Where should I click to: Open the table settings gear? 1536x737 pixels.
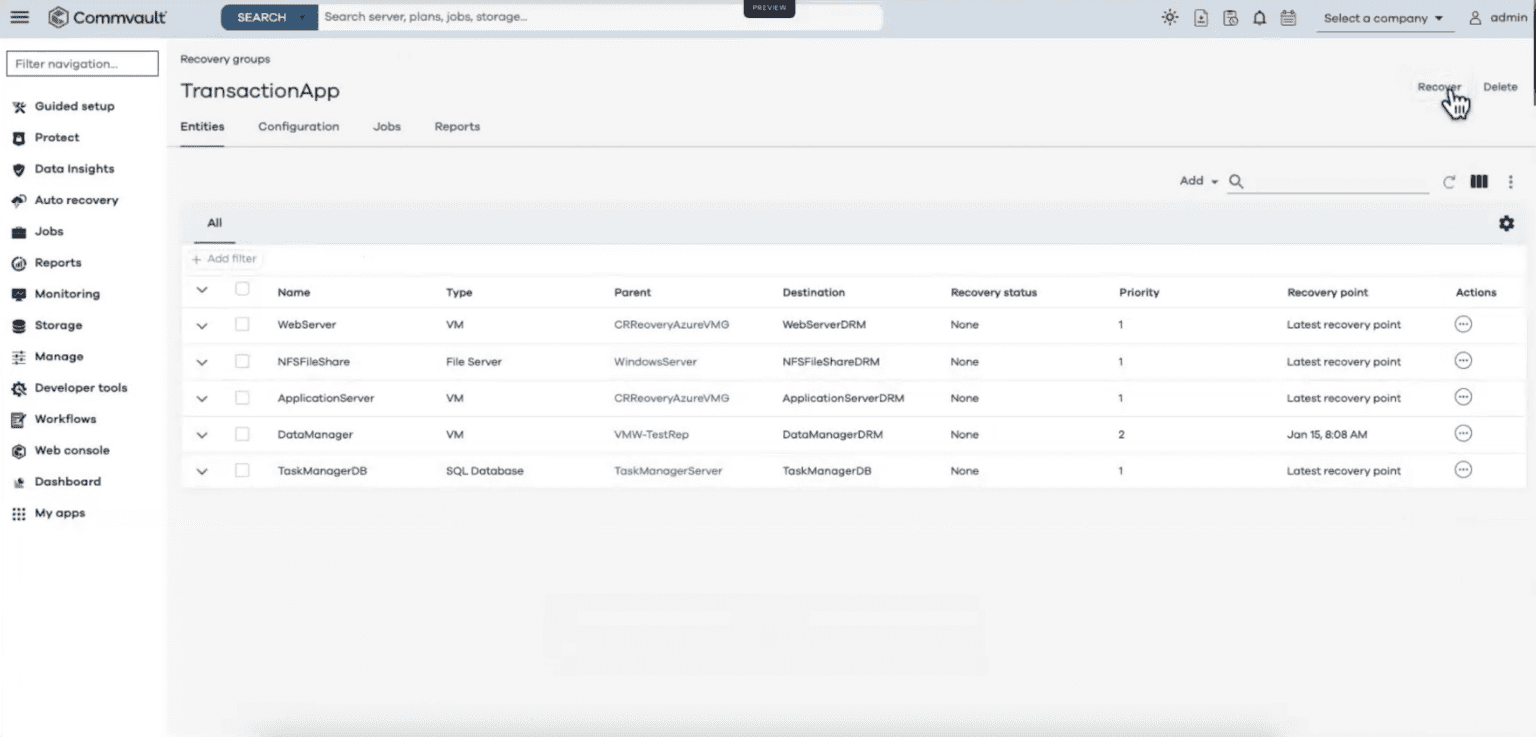(1506, 223)
